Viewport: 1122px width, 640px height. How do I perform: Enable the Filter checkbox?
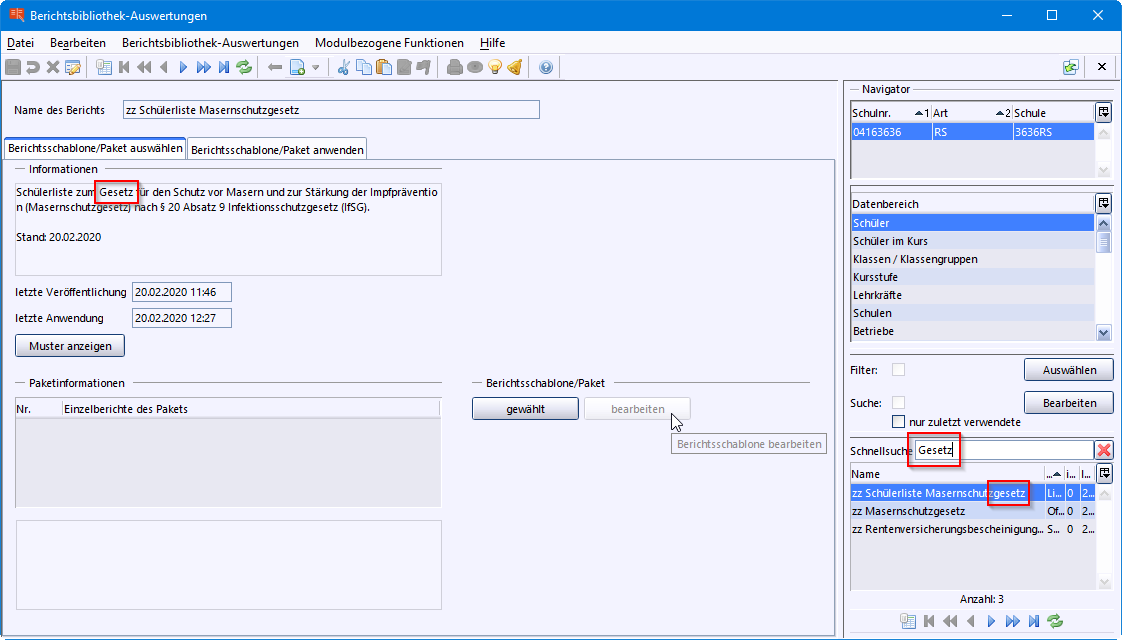[898, 370]
